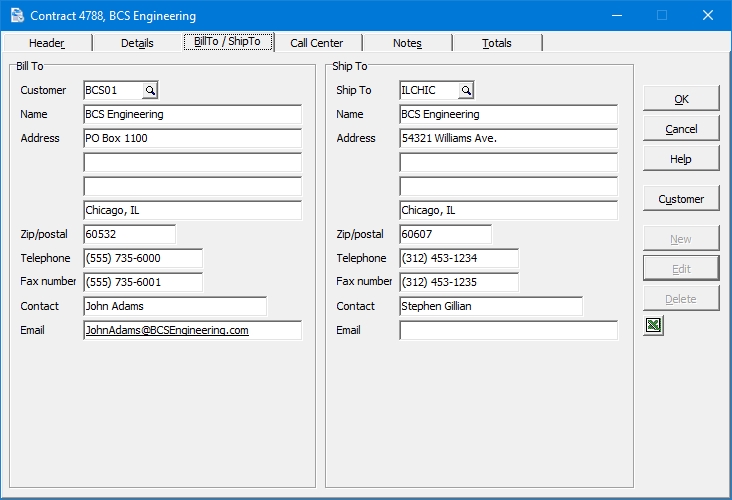Close the Contract 4788 window
Image resolution: width=732 pixels, height=500 pixels.
click(708, 15)
